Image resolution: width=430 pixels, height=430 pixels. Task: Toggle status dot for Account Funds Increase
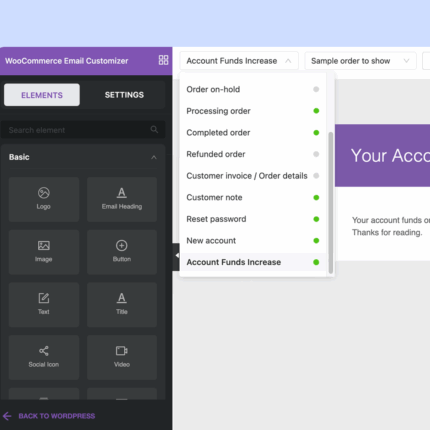pyautogui.click(x=316, y=262)
